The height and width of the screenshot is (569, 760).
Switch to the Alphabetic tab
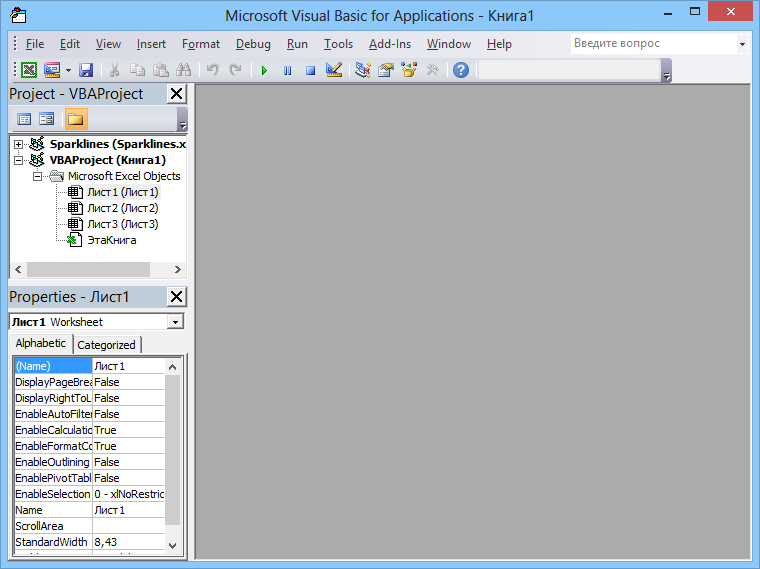pyautogui.click(x=41, y=343)
